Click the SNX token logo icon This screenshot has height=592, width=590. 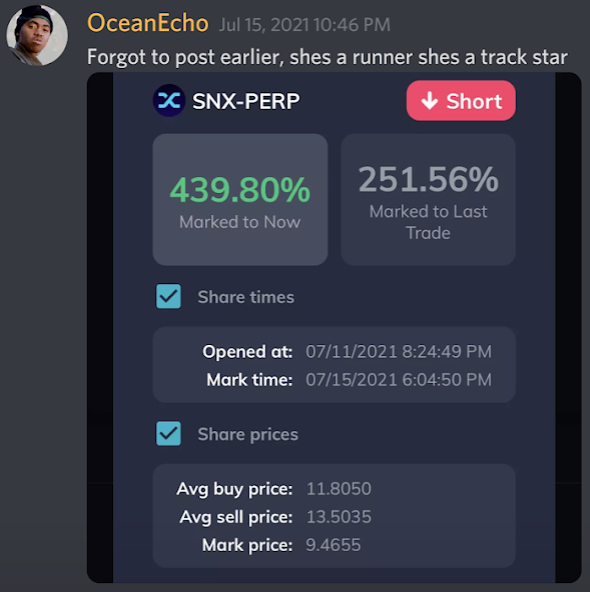169,100
